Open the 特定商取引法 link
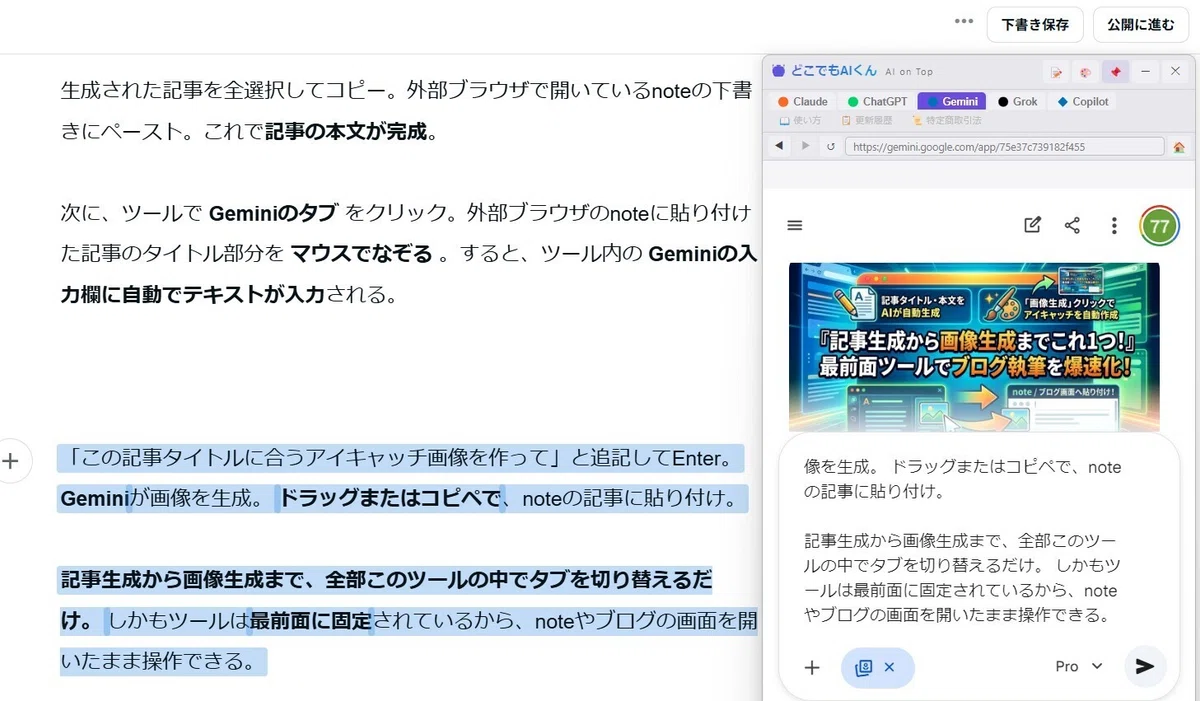 (947, 120)
